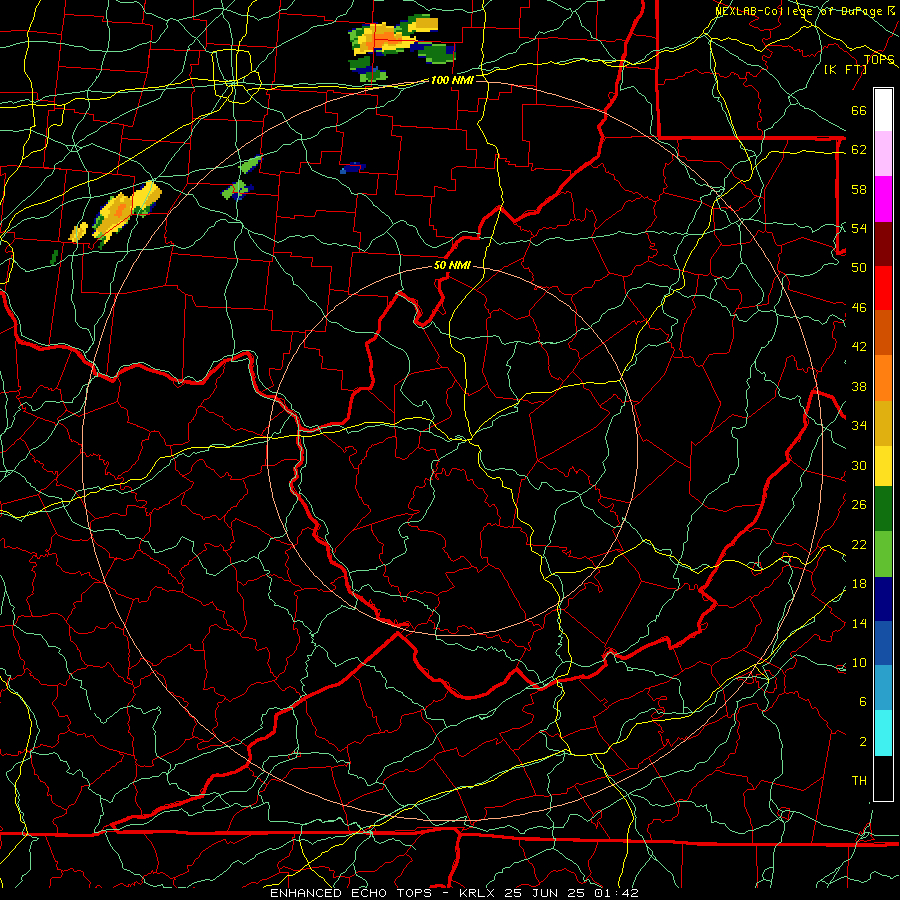The image size is (900, 900).
Task: Click the '6' legend value
Action: pos(862,701)
